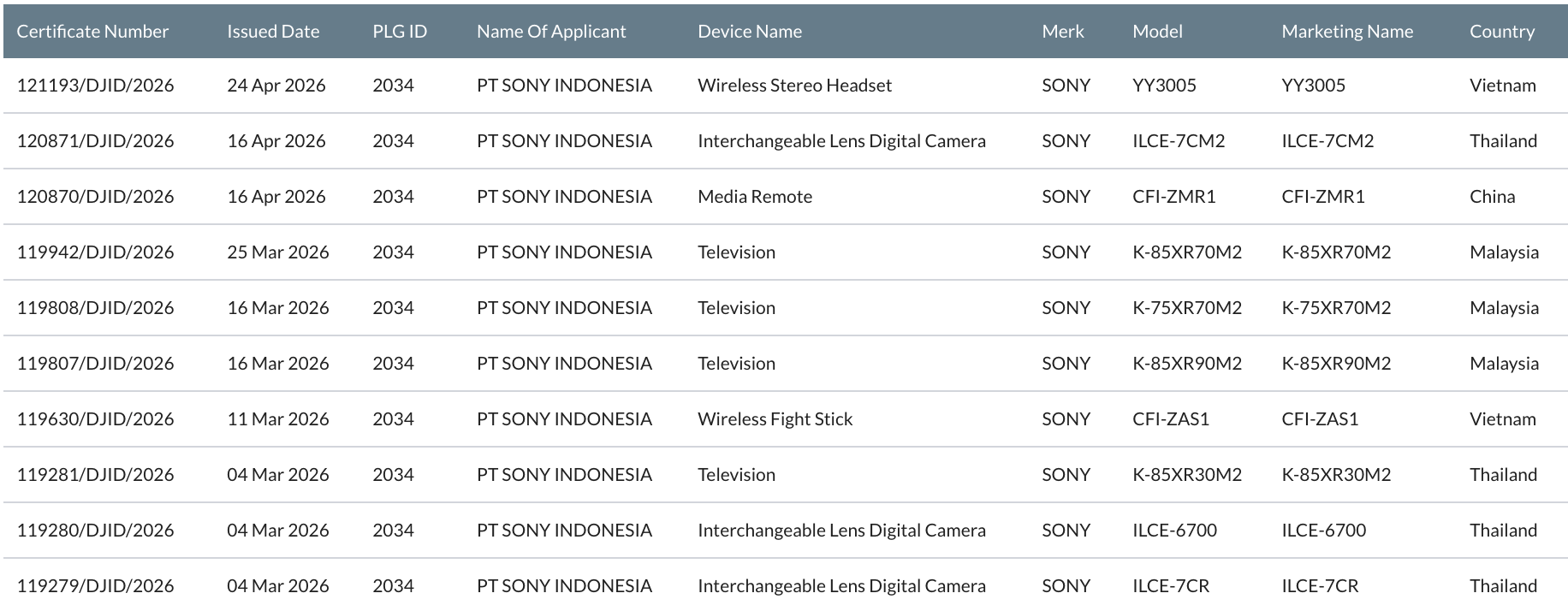This screenshot has height=611, width=1568.
Task: Click the Media Remote device name
Action: coord(755,197)
